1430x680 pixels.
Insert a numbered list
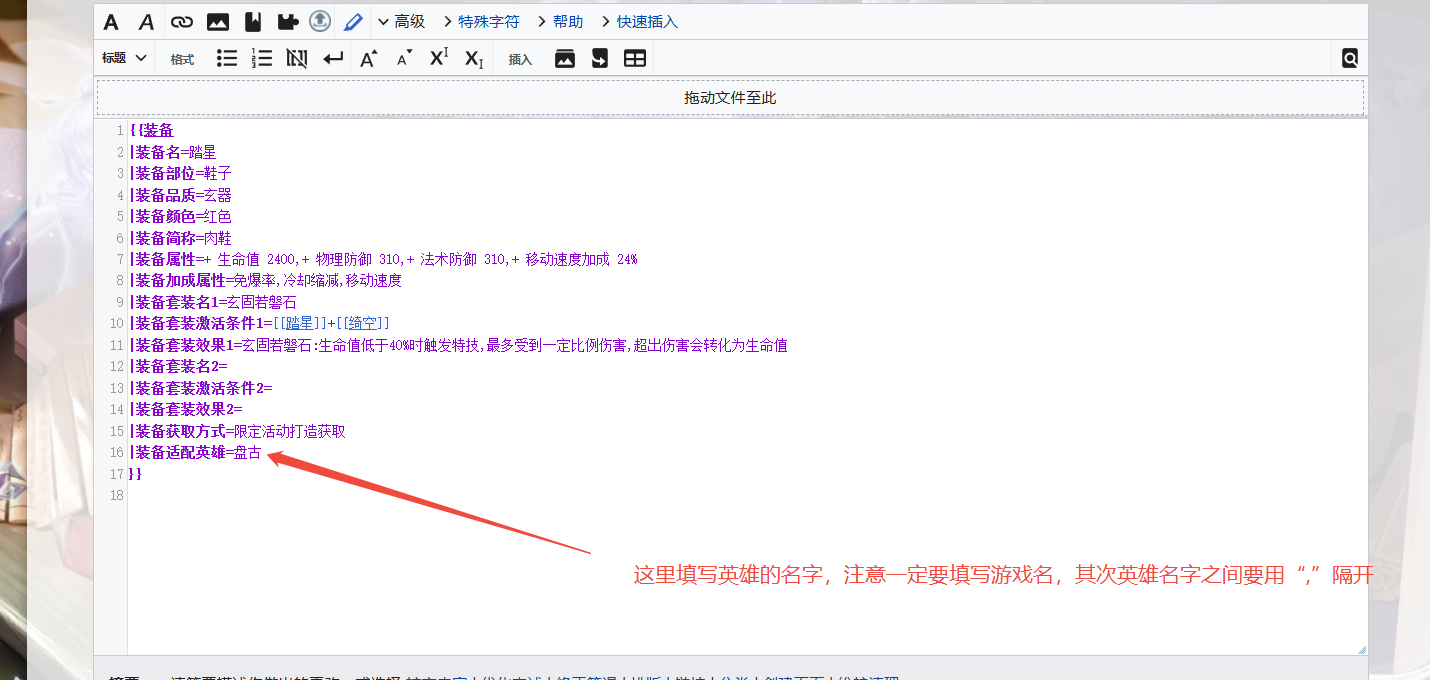pos(262,58)
